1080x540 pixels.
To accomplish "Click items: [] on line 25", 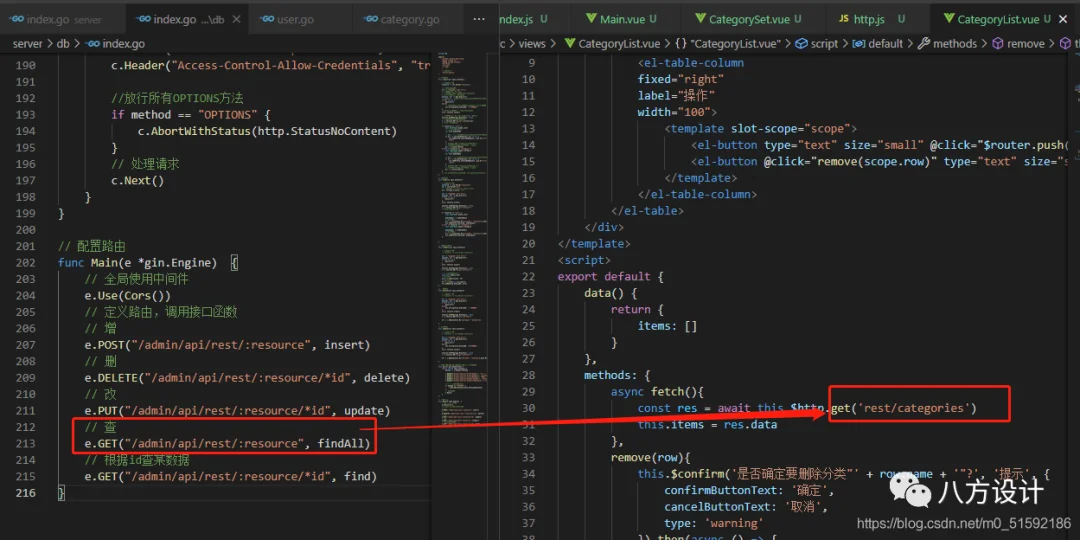I will [668, 326].
